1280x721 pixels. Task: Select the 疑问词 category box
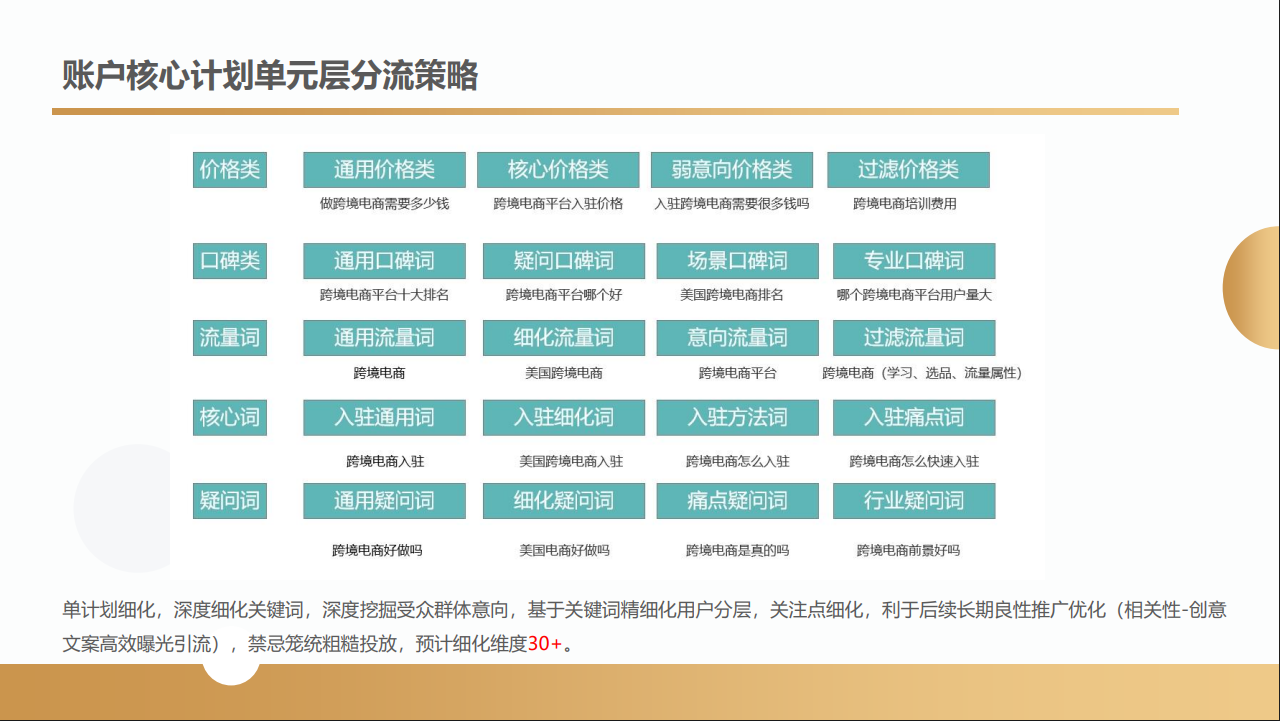[230, 501]
